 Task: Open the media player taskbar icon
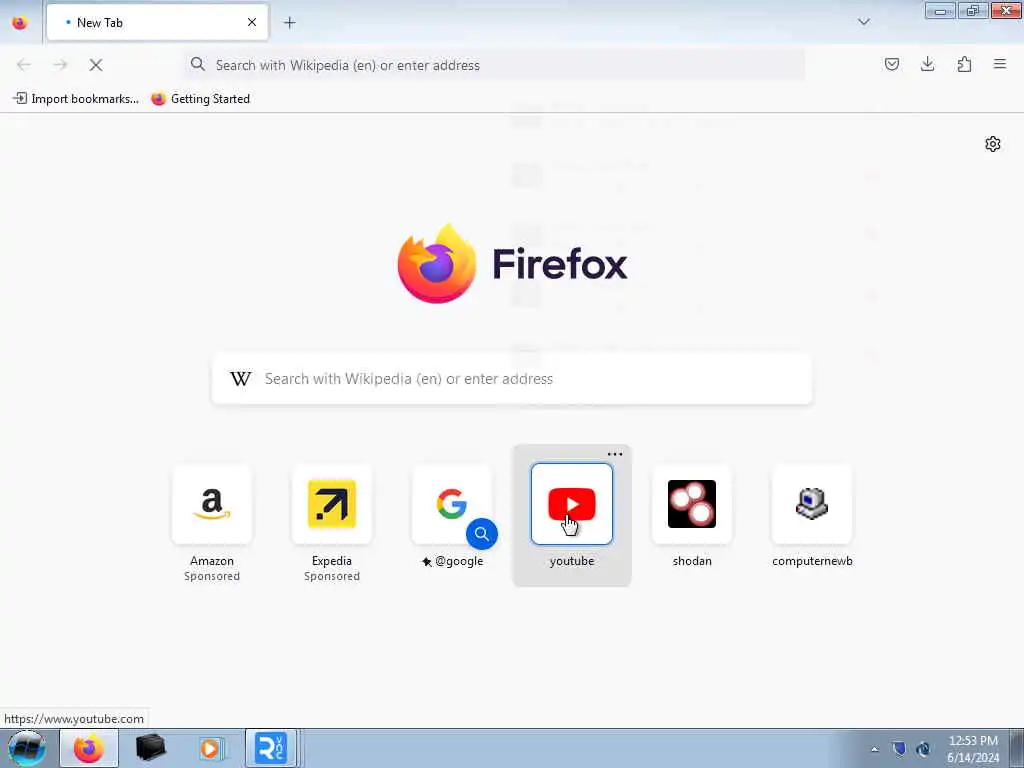[210, 748]
